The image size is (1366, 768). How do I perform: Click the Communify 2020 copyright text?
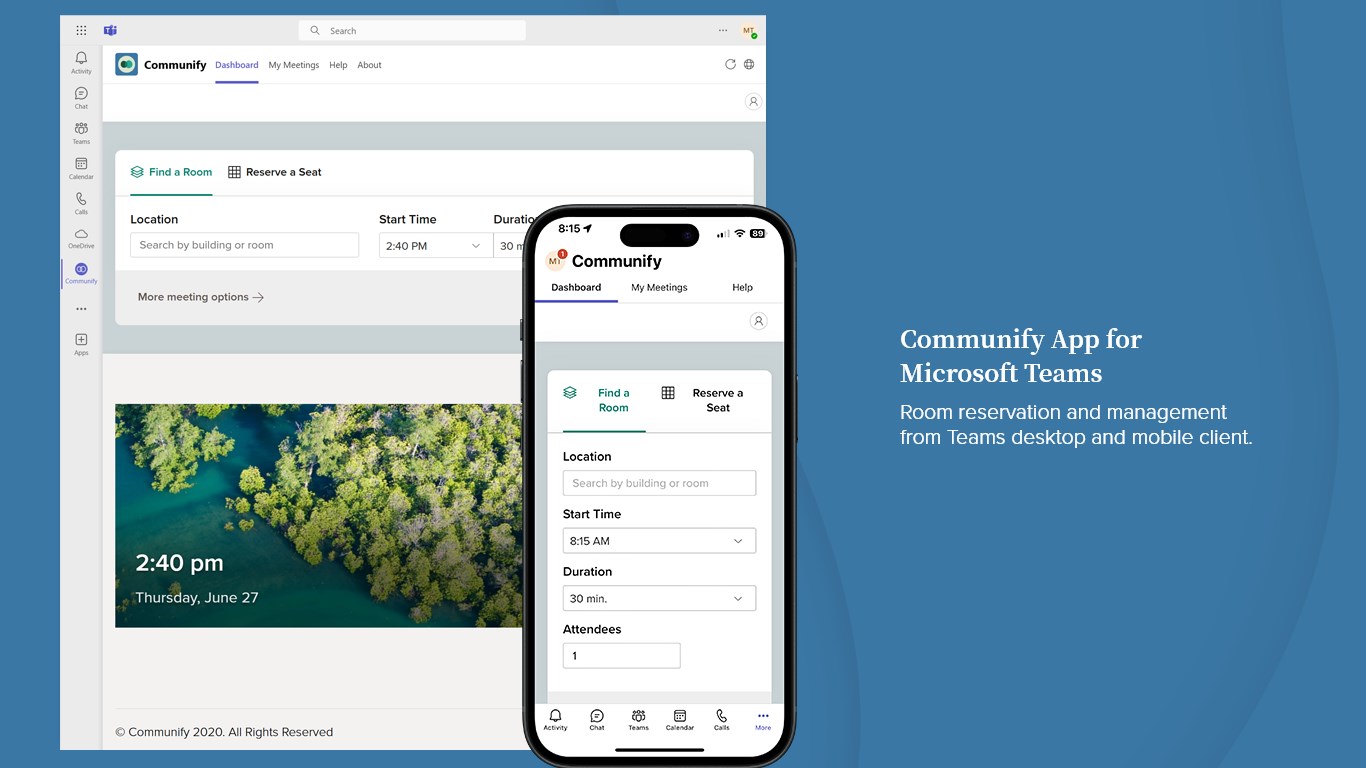[x=224, y=732]
